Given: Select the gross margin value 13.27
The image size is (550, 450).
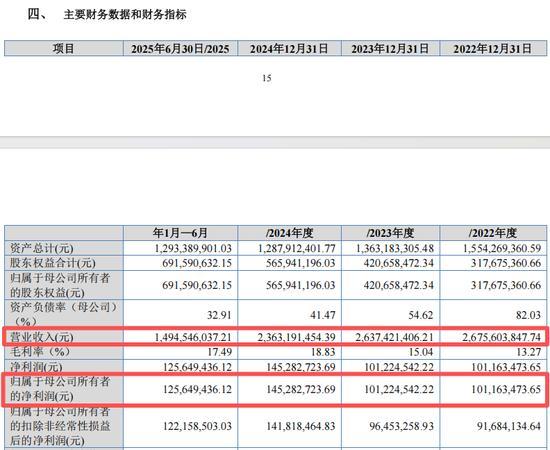Looking at the screenshot, I should [528, 352].
